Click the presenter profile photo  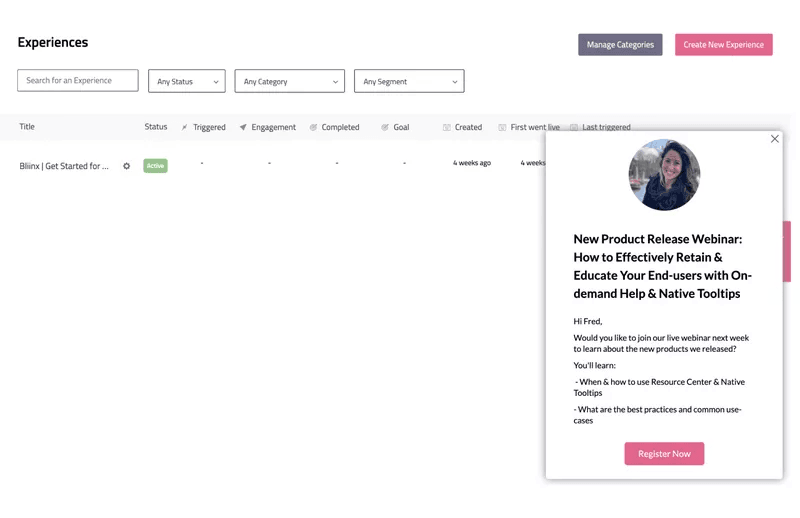664,175
